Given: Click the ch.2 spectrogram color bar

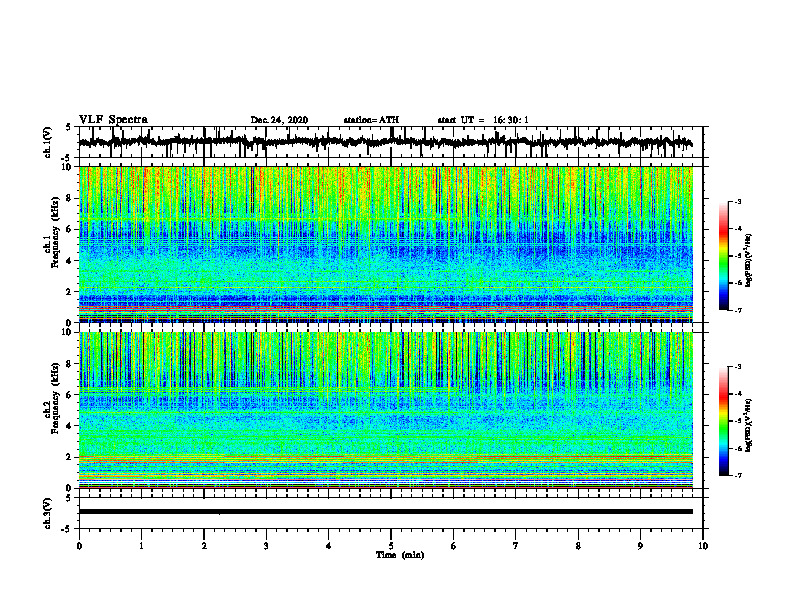Looking at the screenshot, I should coord(724,421).
